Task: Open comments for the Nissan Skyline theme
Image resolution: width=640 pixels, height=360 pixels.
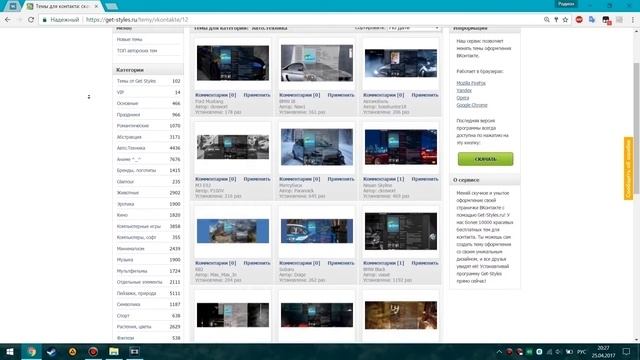Action: [384, 179]
